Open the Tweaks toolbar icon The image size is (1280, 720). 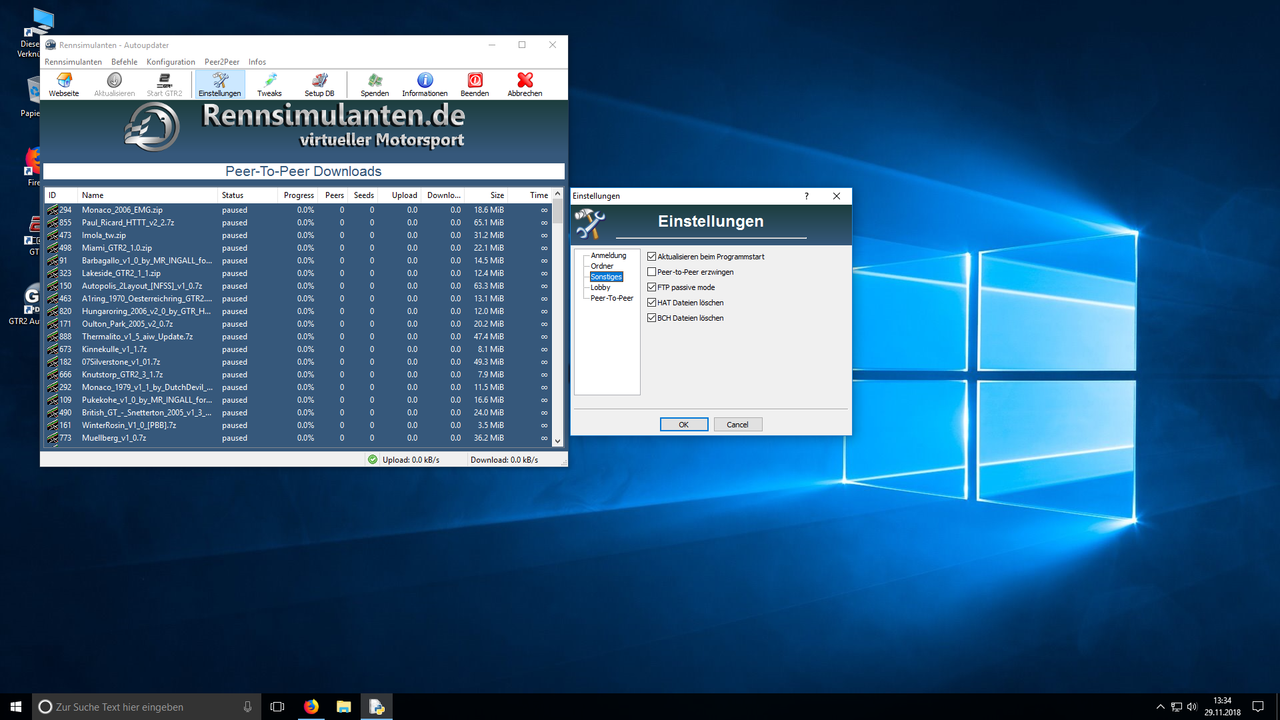(x=270, y=84)
